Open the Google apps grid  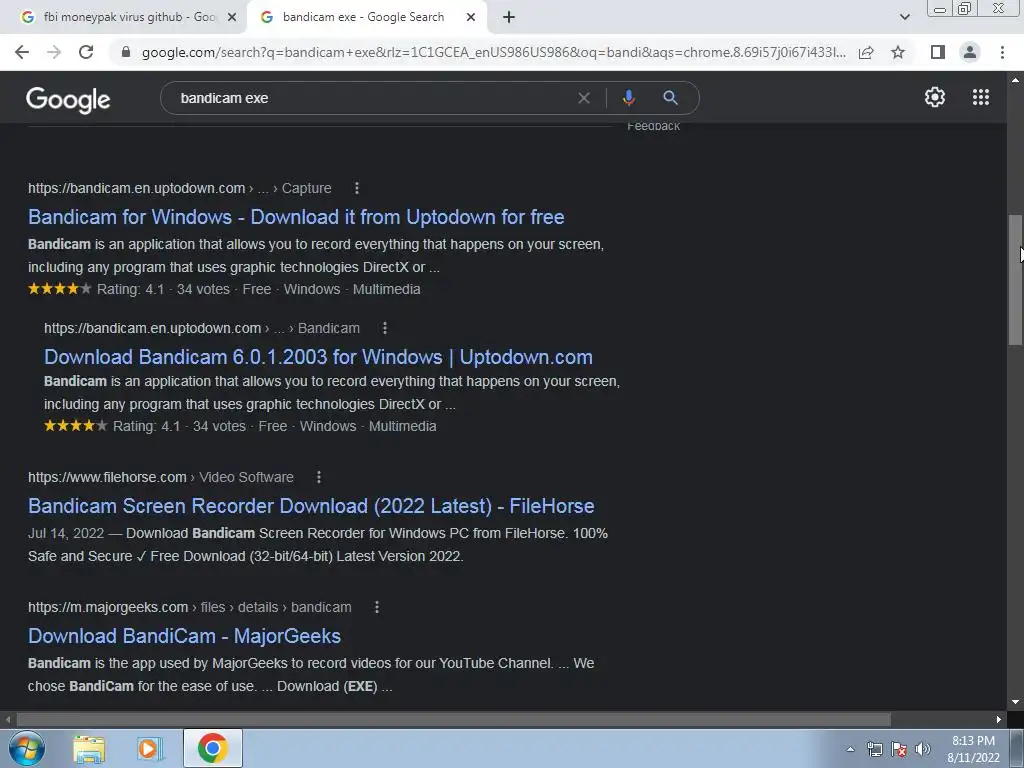click(x=981, y=97)
